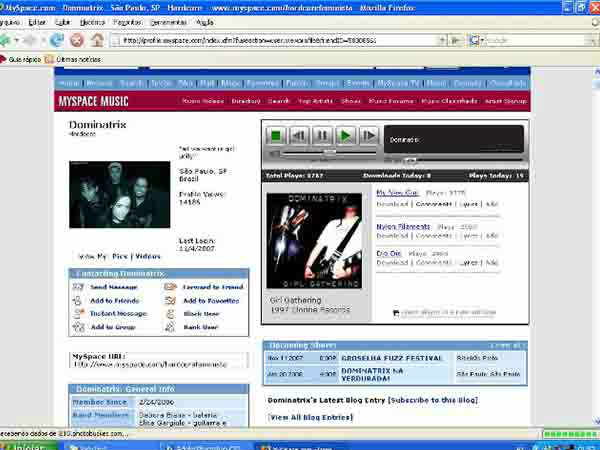Open the search engine selector dropdown
Screen dimensions: 600x450
(476, 40)
